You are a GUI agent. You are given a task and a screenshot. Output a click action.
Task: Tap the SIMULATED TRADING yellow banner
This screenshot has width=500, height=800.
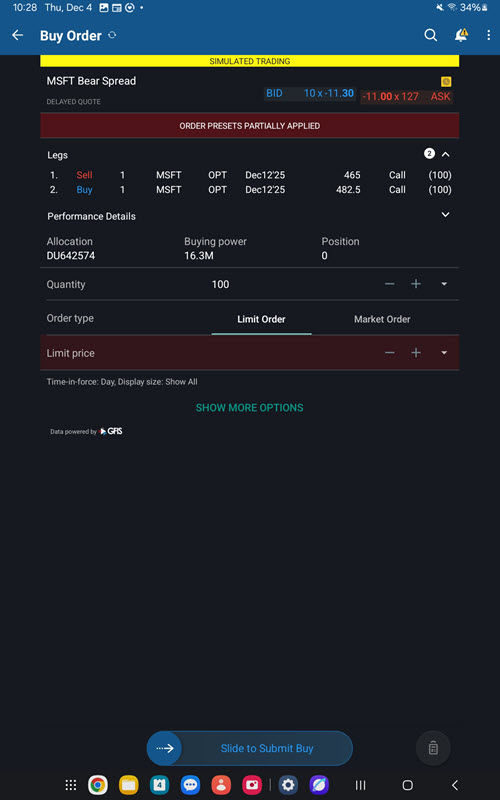pos(249,61)
